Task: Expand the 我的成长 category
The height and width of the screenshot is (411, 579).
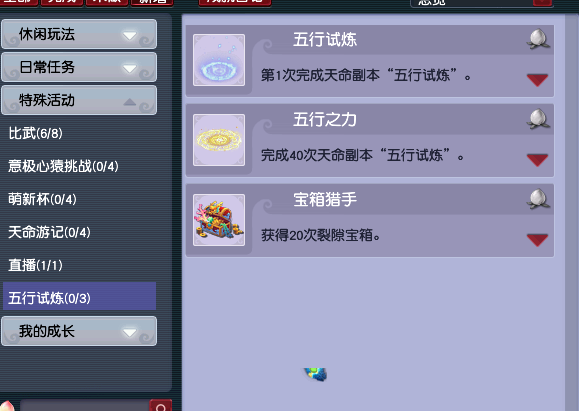Action: [x=79, y=331]
